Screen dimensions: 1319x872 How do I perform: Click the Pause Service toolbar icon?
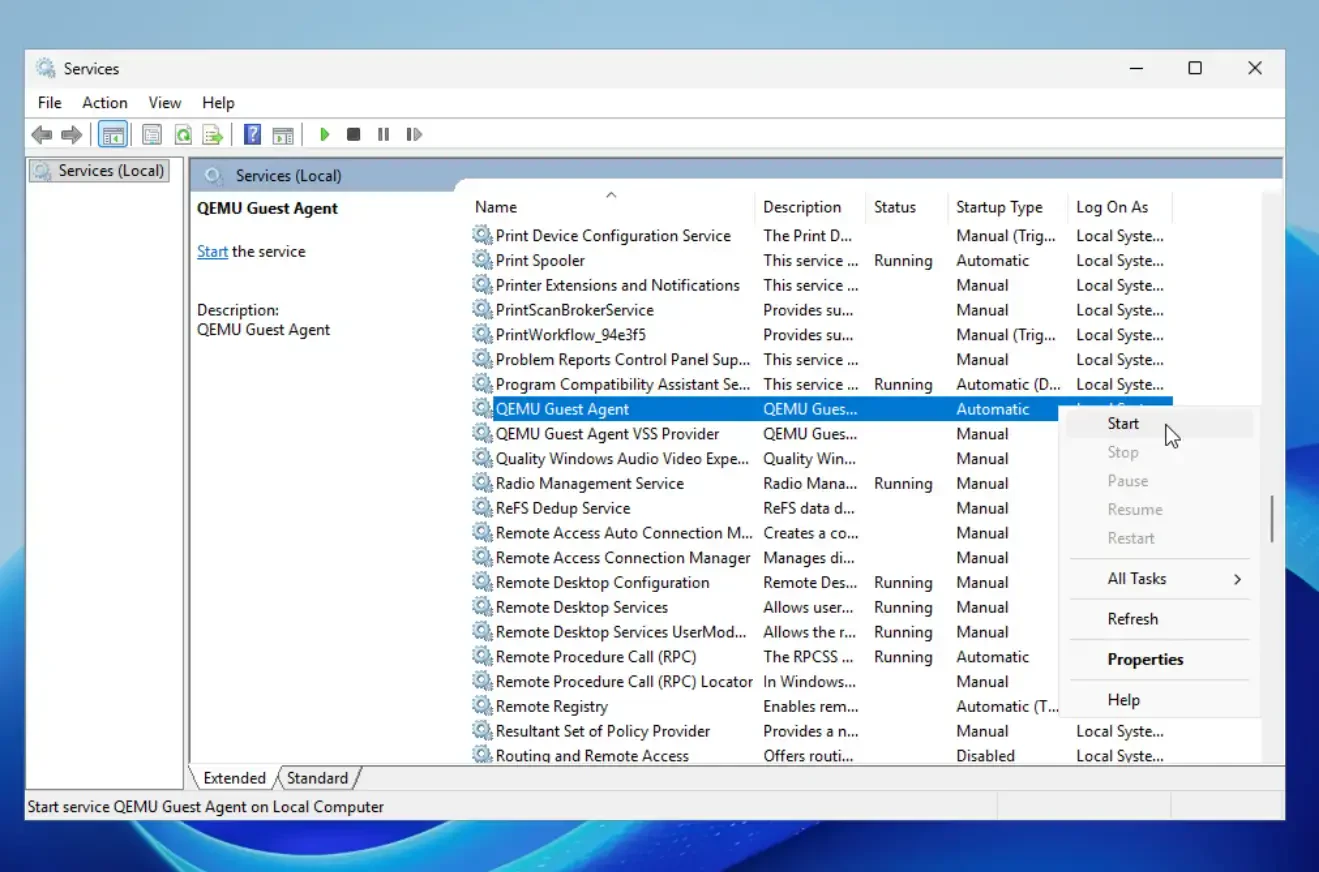point(383,134)
